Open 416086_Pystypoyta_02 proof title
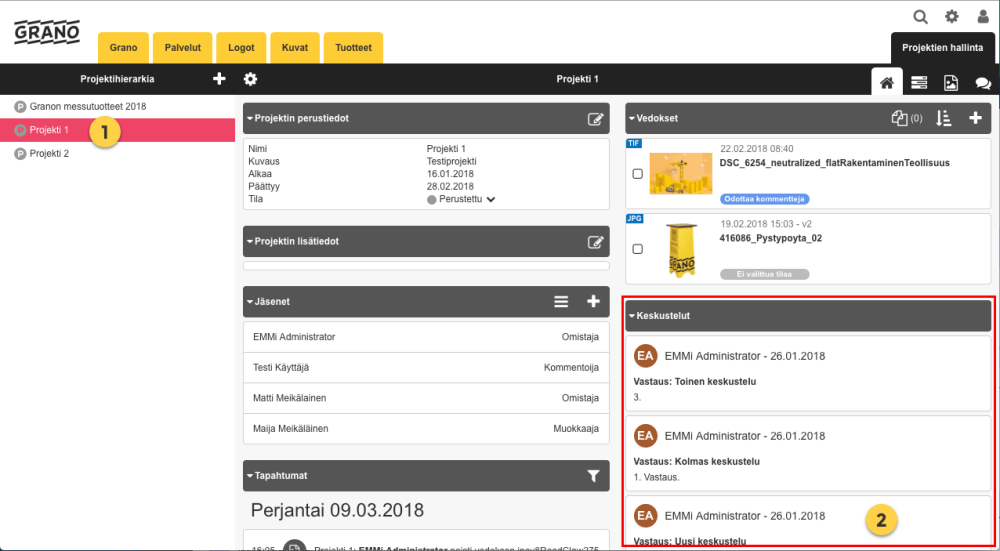The width and height of the screenshot is (1000, 551). click(x=771, y=238)
